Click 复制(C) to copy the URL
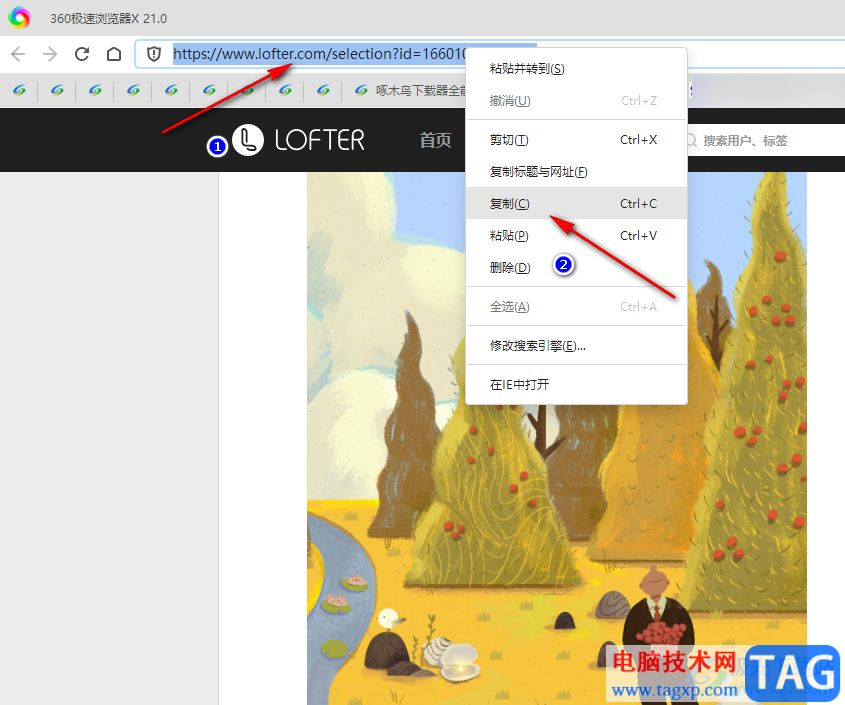845x705 pixels. click(576, 204)
